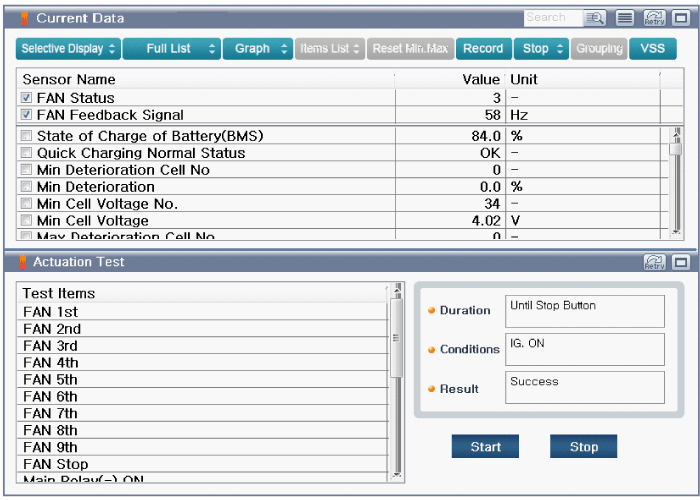Click the list view icon in Current Data header

point(625,18)
